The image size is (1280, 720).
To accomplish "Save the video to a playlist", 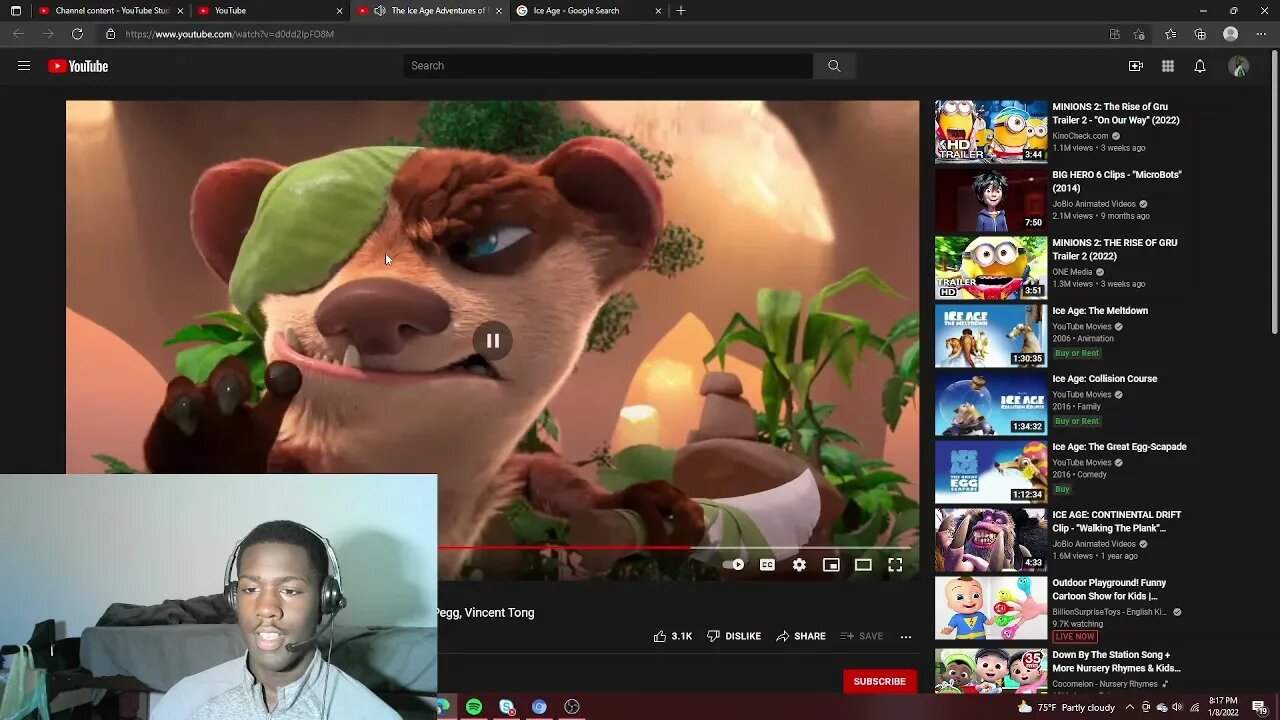I will tap(862, 636).
